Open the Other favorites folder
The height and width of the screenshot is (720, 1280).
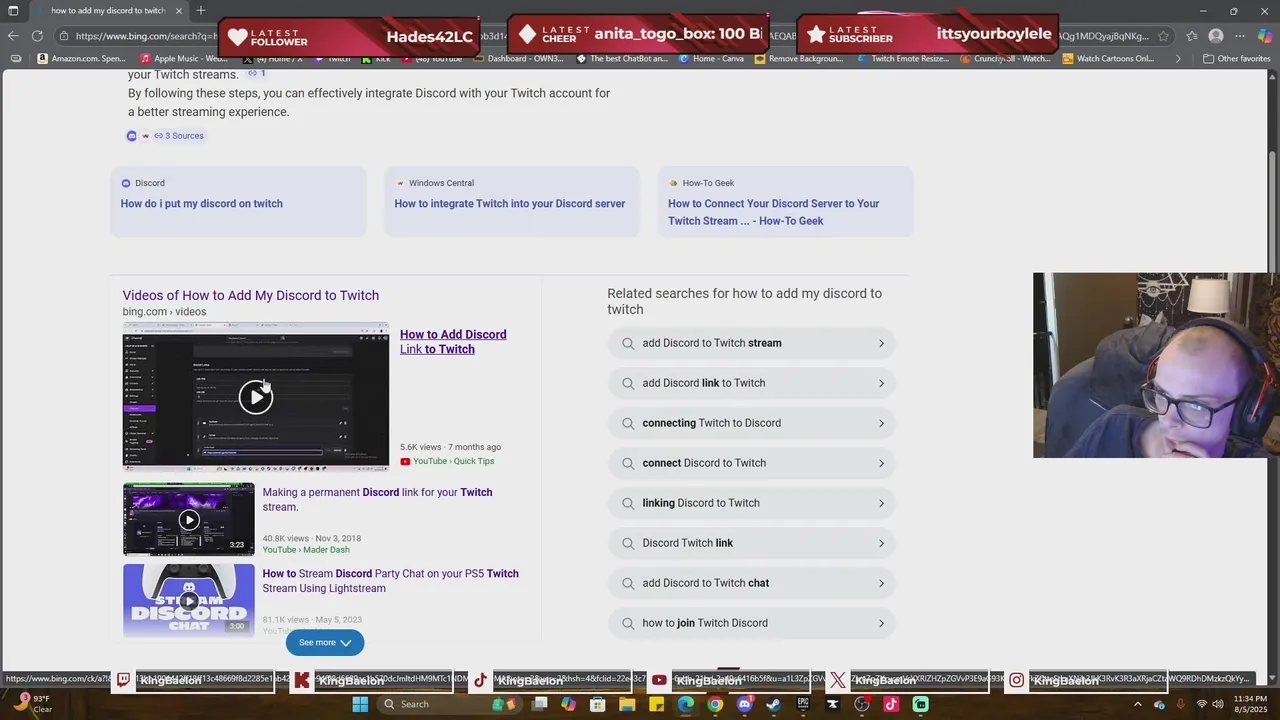(x=1236, y=58)
